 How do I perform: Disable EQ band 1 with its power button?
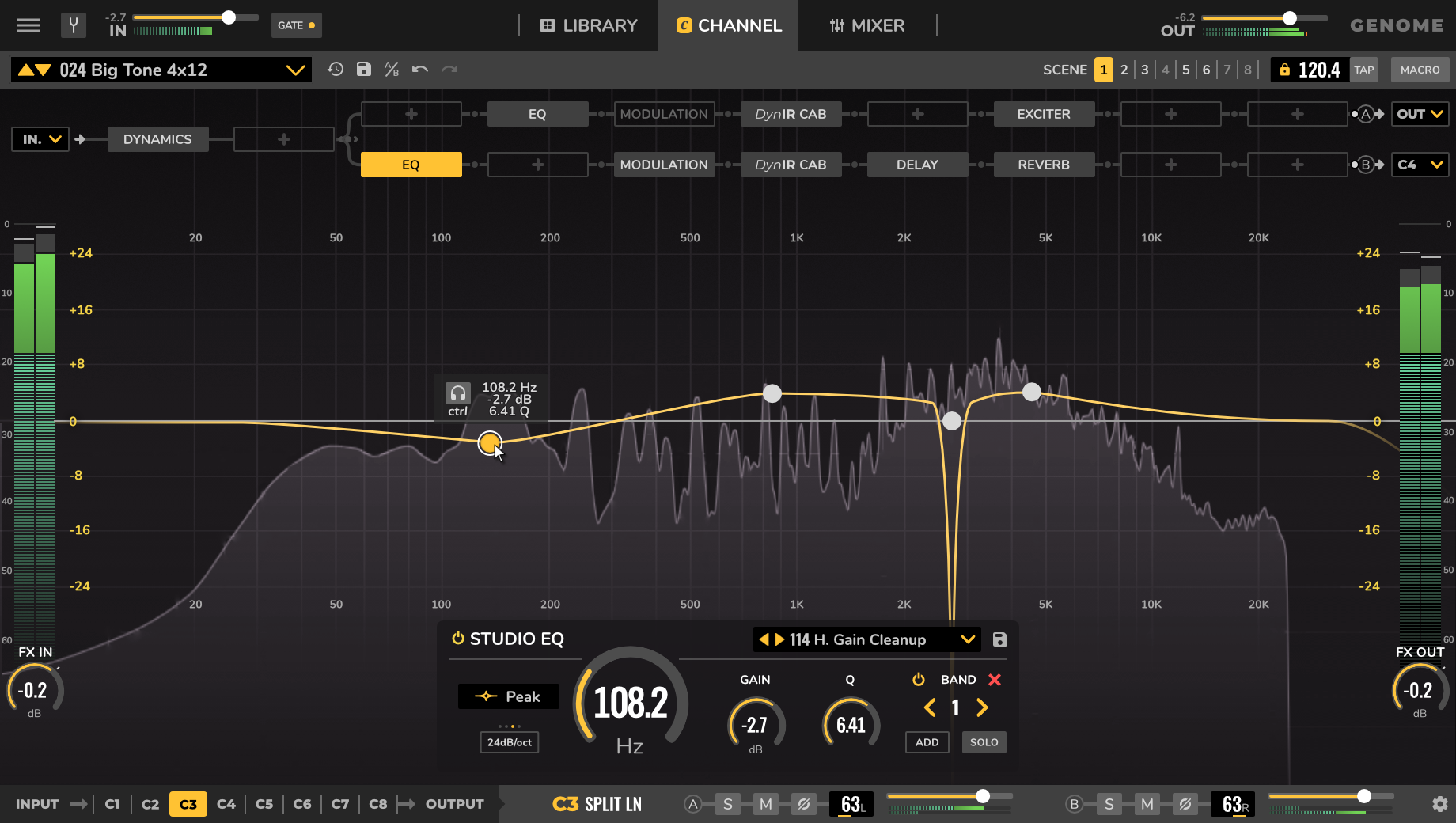[x=919, y=679]
